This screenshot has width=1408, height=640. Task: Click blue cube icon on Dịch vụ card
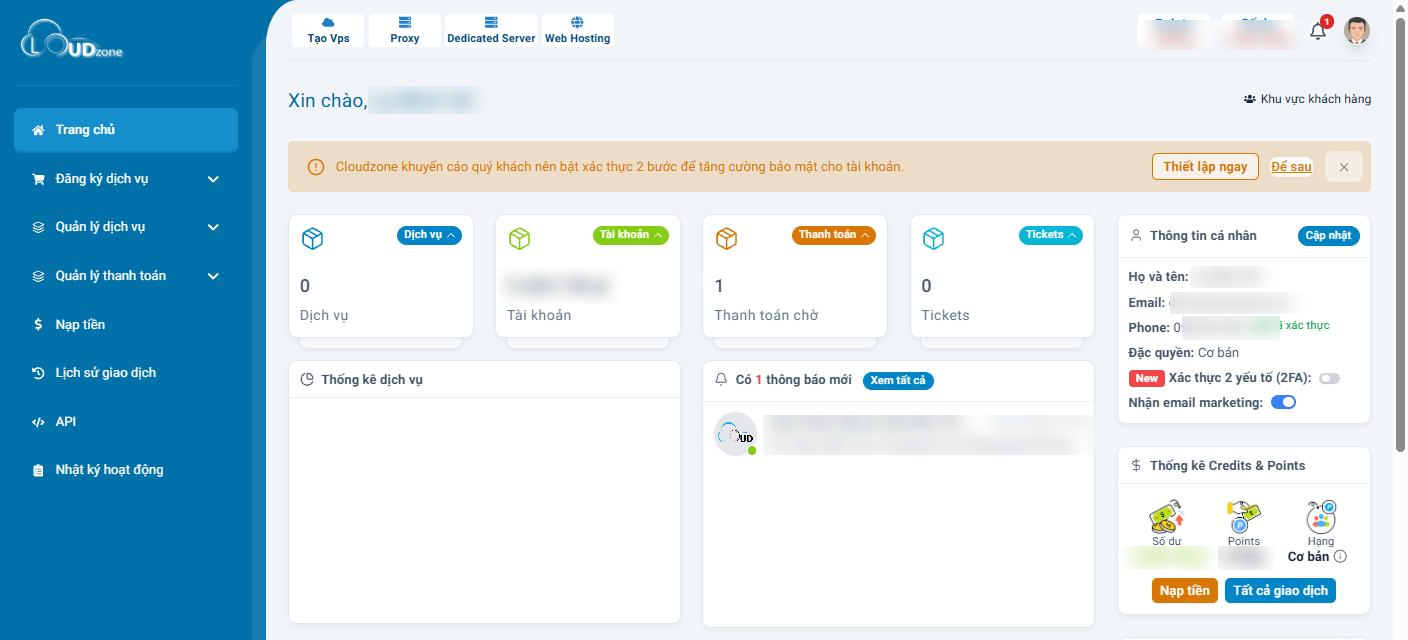(312, 238)
